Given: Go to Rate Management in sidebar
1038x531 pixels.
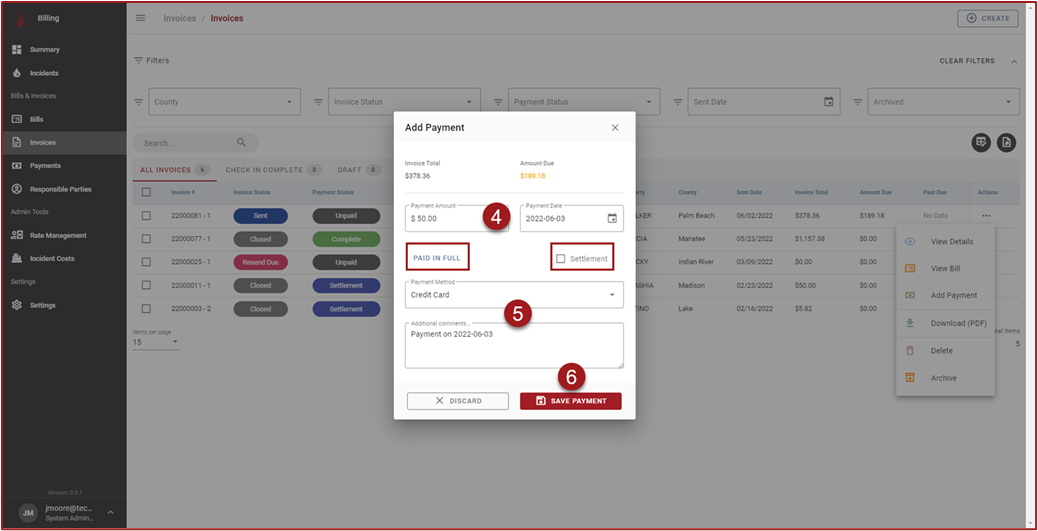Looking at the screenshot, I should tap(57, 235).
